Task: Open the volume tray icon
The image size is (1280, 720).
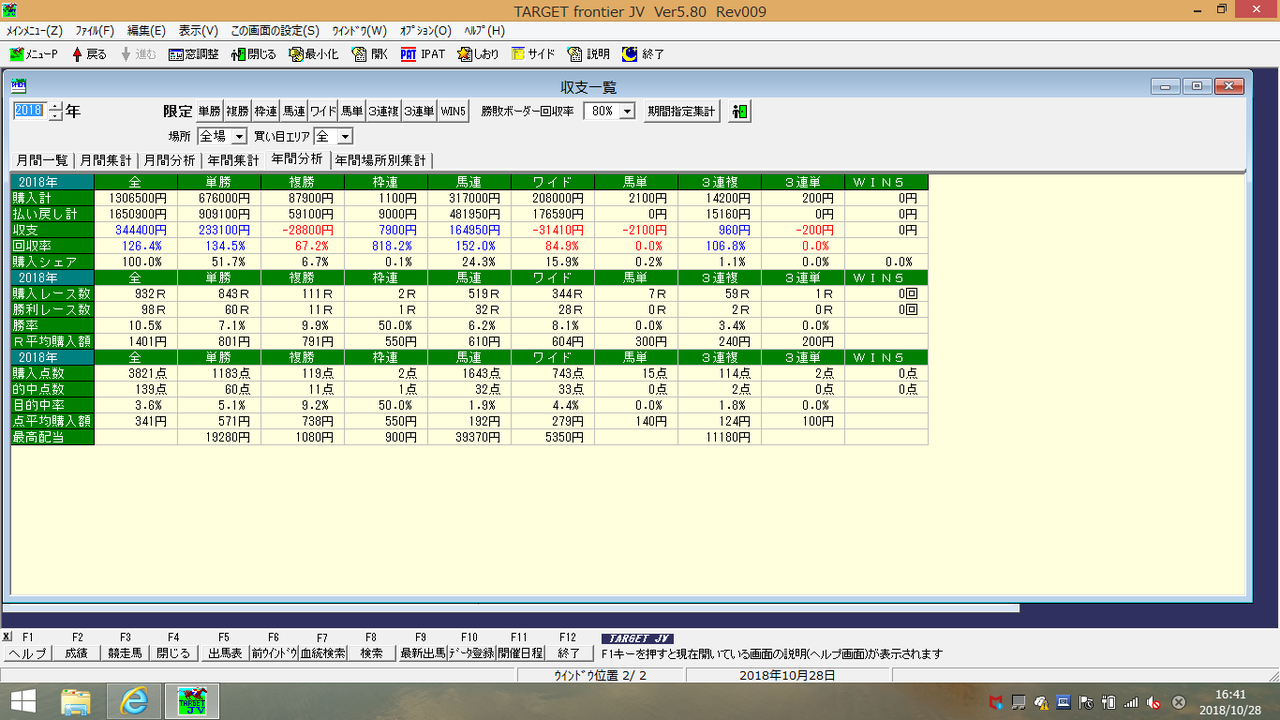Action: pos(1154,702)
